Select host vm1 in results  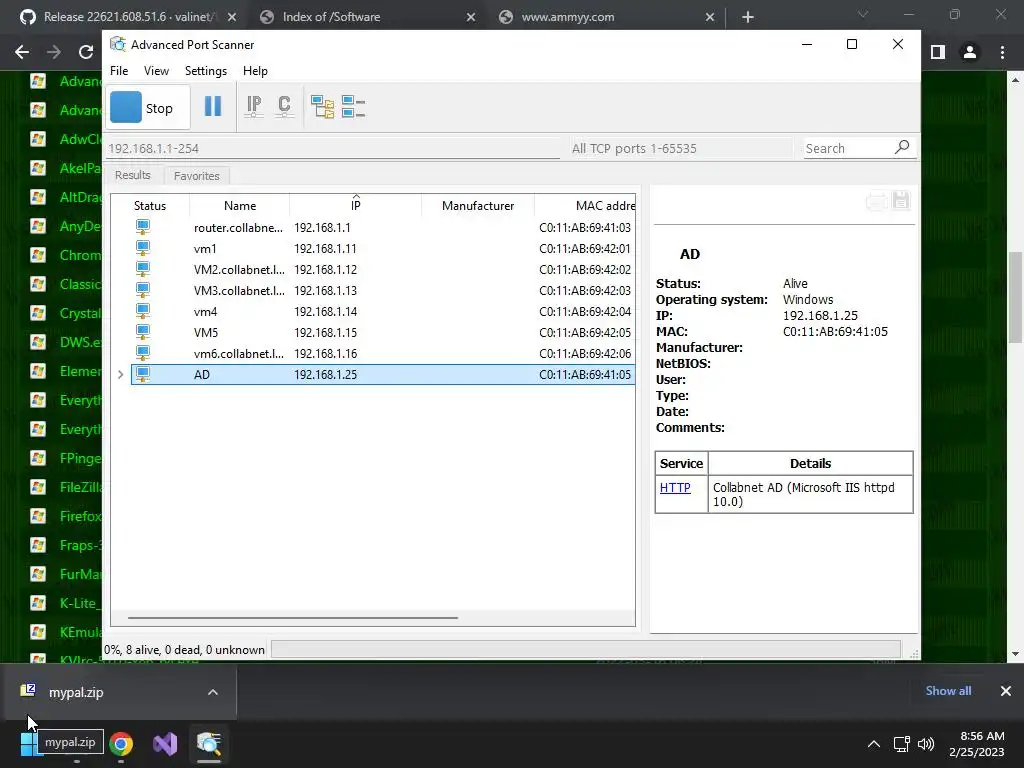tap(383, 248)
